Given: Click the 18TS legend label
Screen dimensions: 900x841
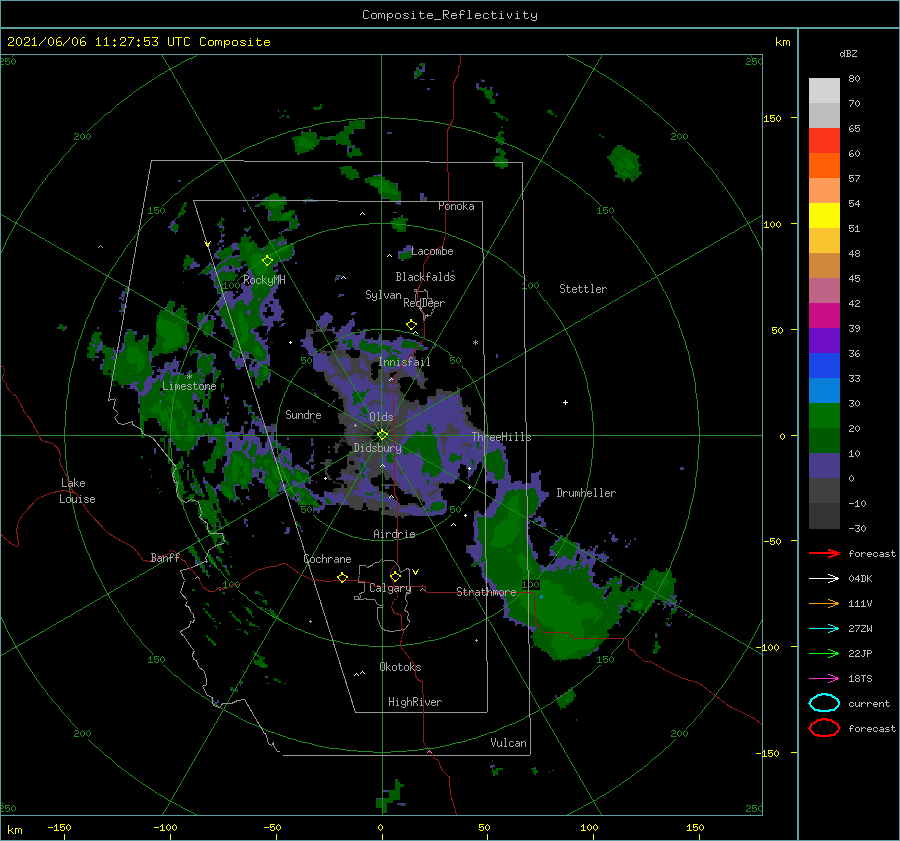Looking at the screenshot, I should click(x=860, y=679).
